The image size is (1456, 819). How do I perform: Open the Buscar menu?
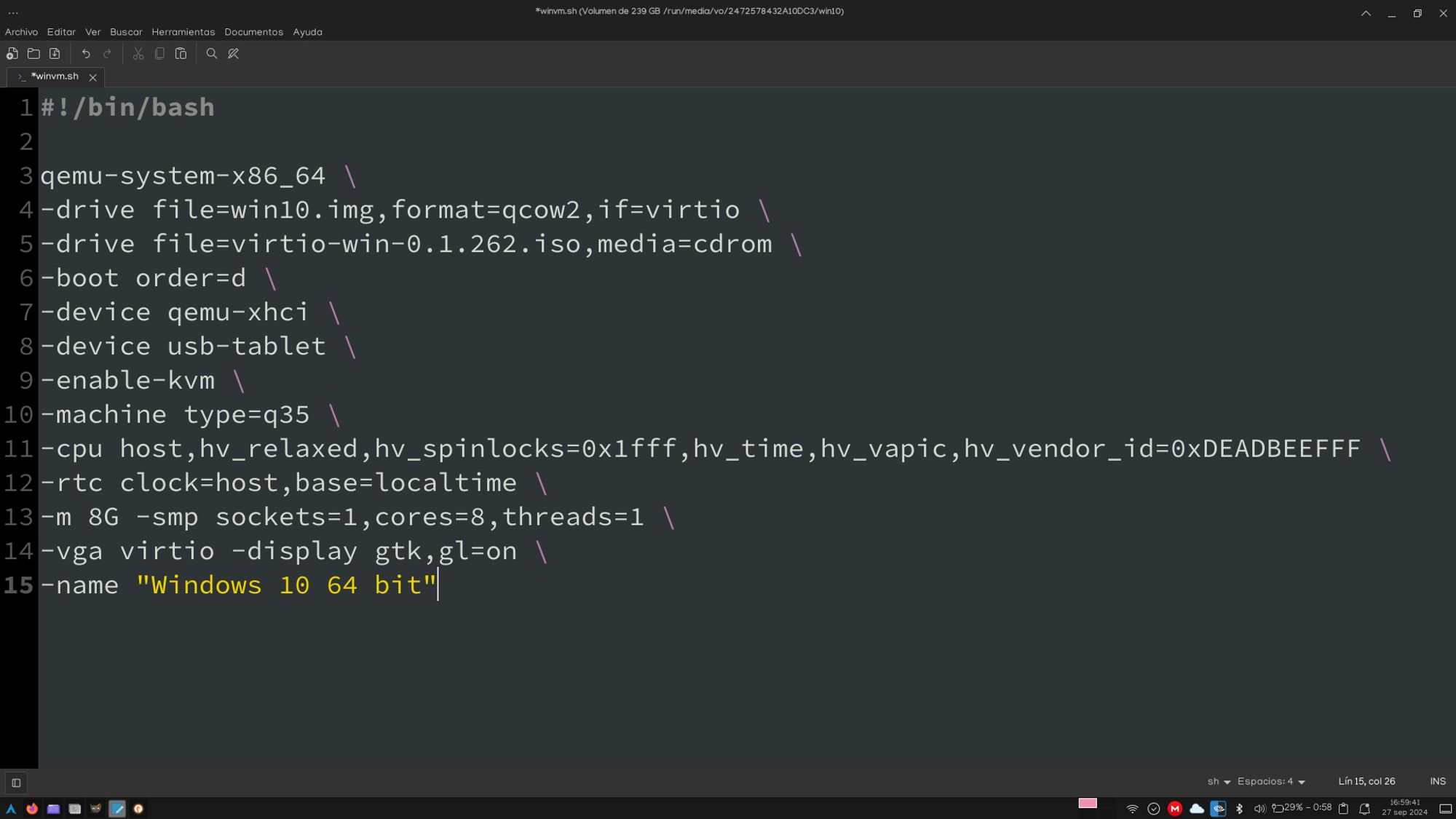[126, 32]
